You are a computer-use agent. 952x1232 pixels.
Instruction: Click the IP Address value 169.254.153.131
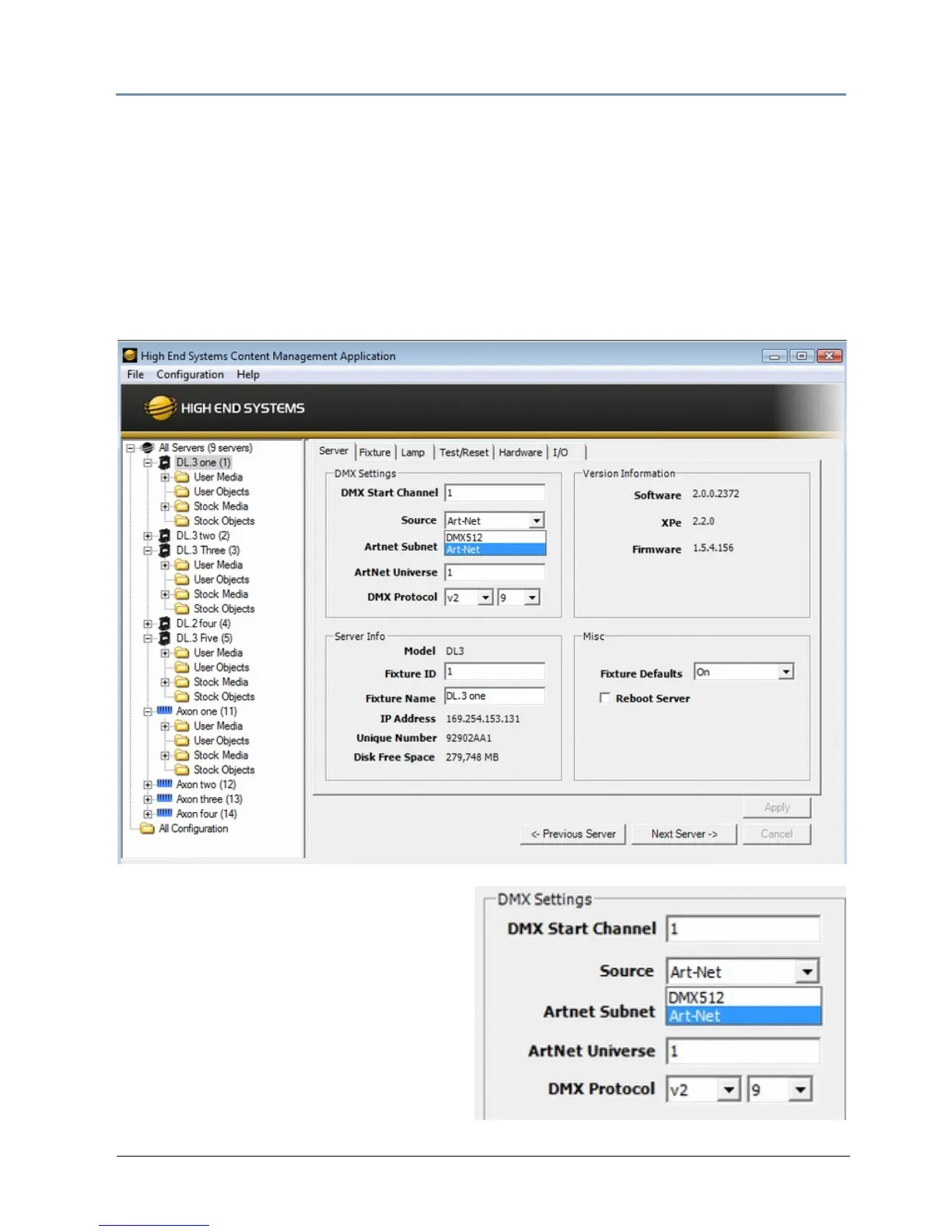click(x=483, y=719)
